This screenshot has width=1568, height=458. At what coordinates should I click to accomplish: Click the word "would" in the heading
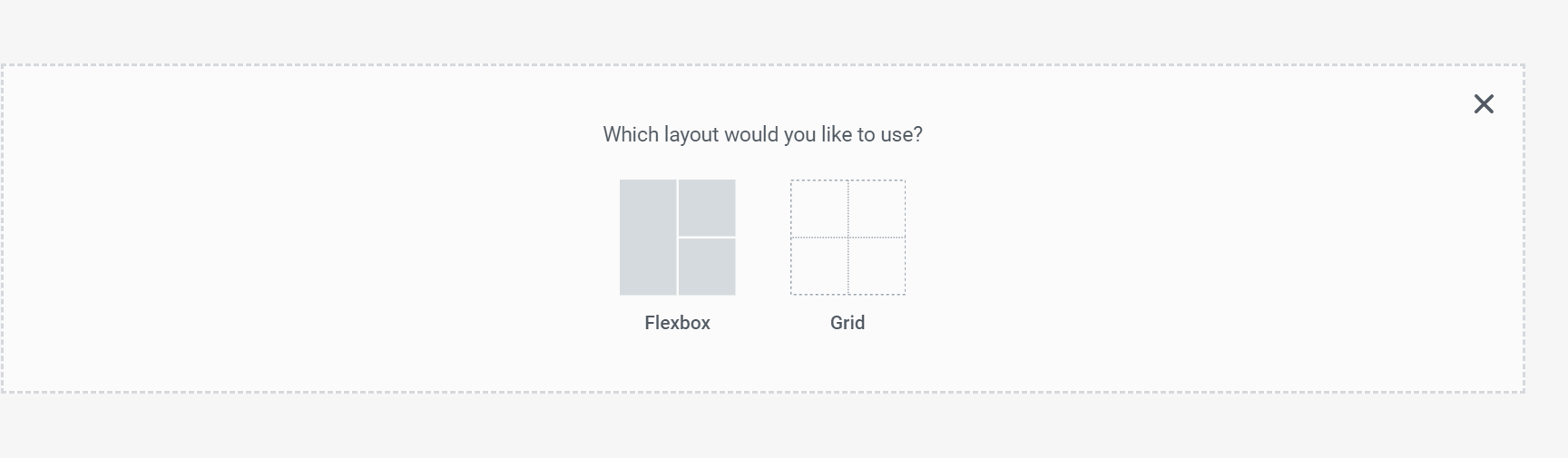click(x=751, y=135)
